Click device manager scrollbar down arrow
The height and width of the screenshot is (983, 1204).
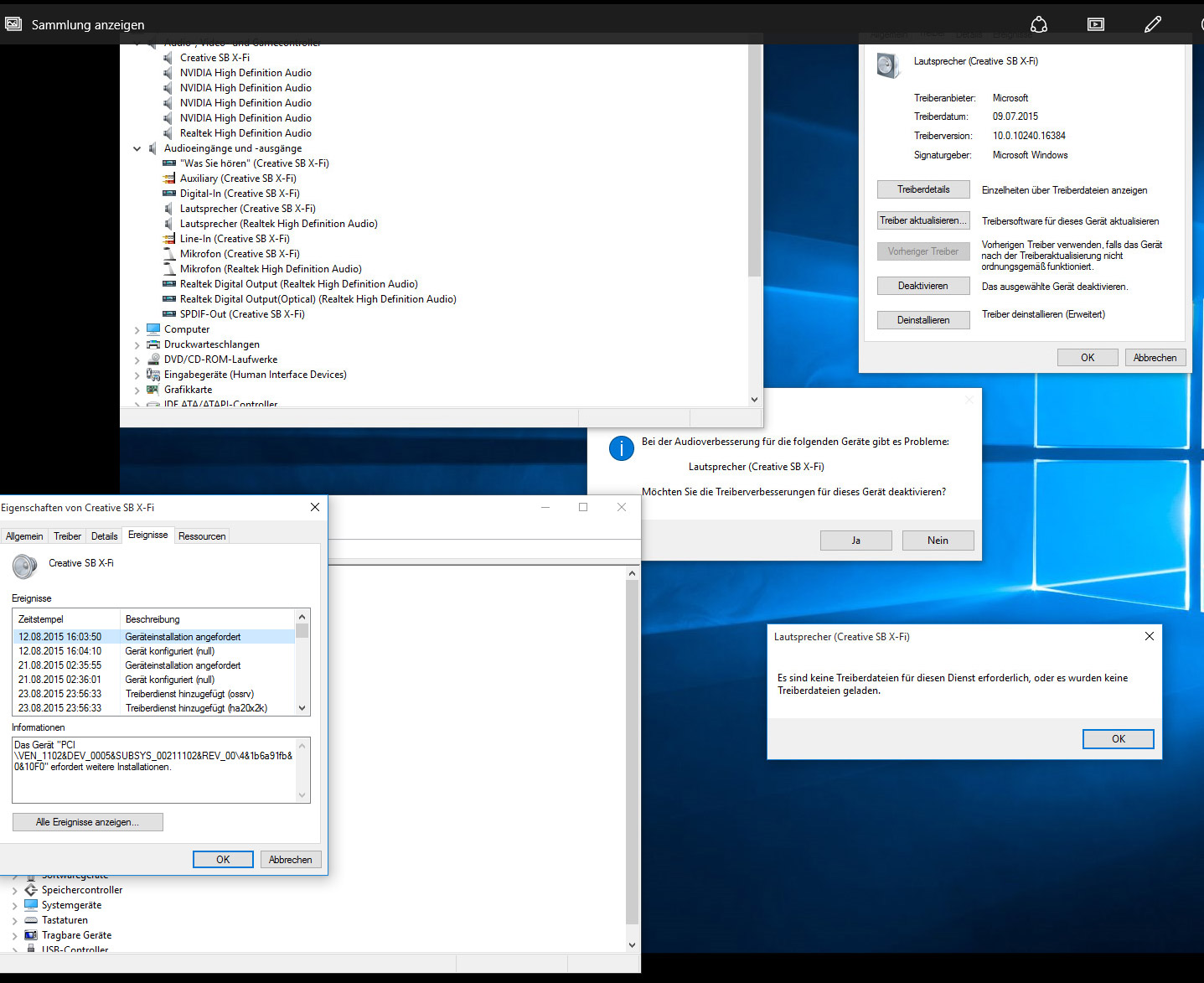coord(754,400)
